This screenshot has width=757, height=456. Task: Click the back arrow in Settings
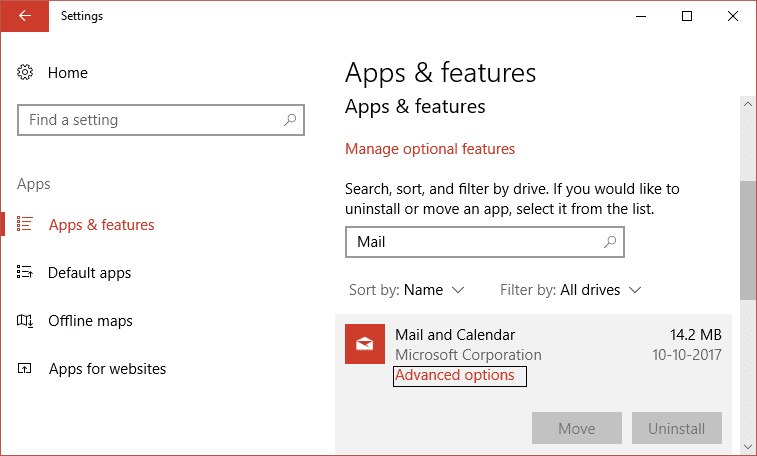pos(24,16)
